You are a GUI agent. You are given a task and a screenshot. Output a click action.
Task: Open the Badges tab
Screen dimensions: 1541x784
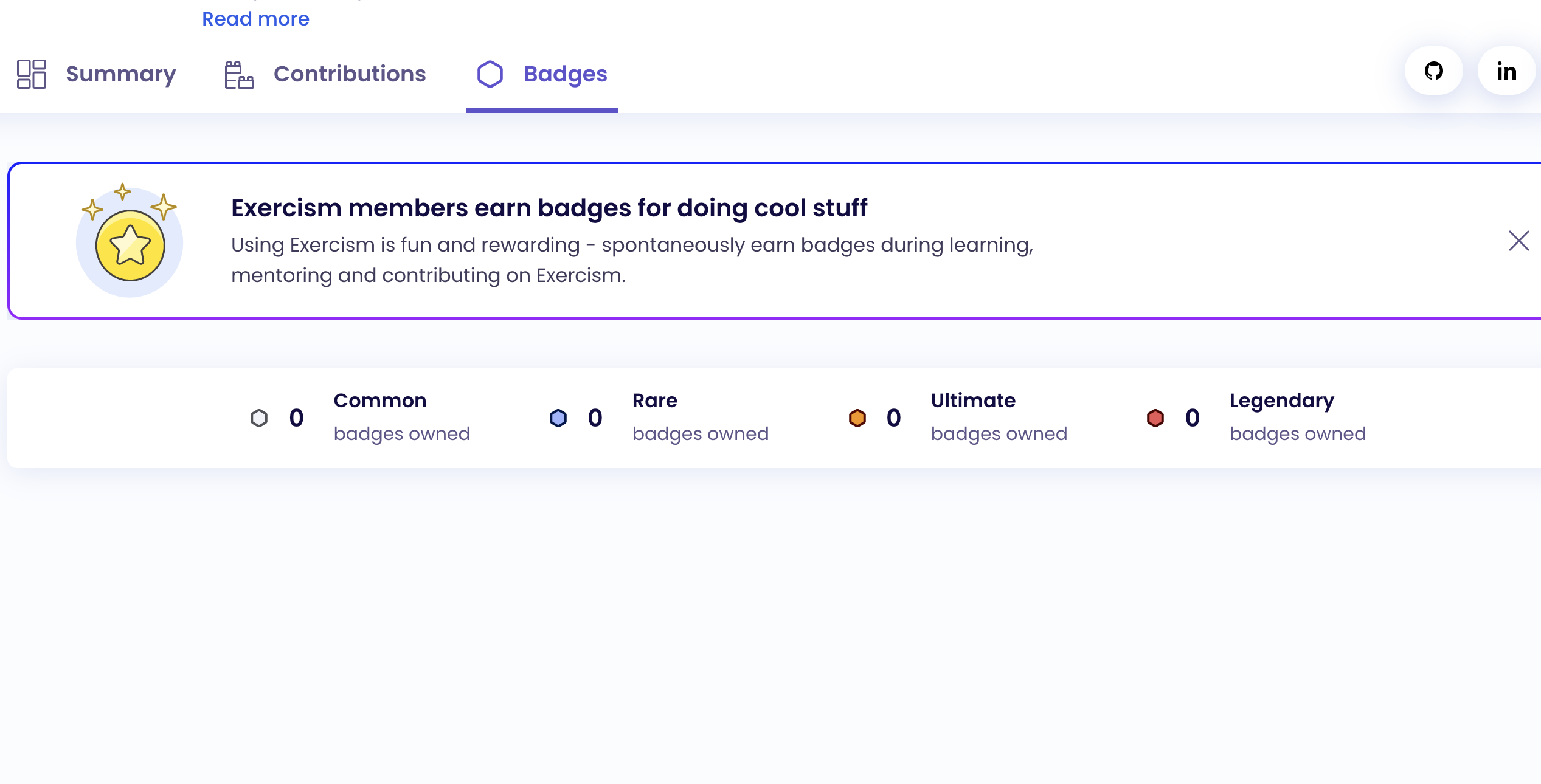(x=565, y=74)
